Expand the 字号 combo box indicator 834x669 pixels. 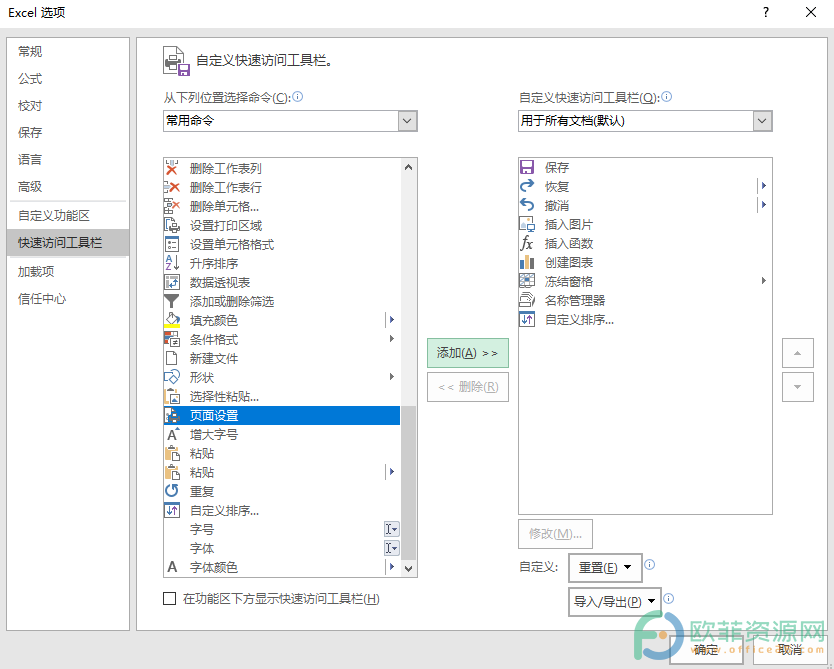tap(391, 529)
